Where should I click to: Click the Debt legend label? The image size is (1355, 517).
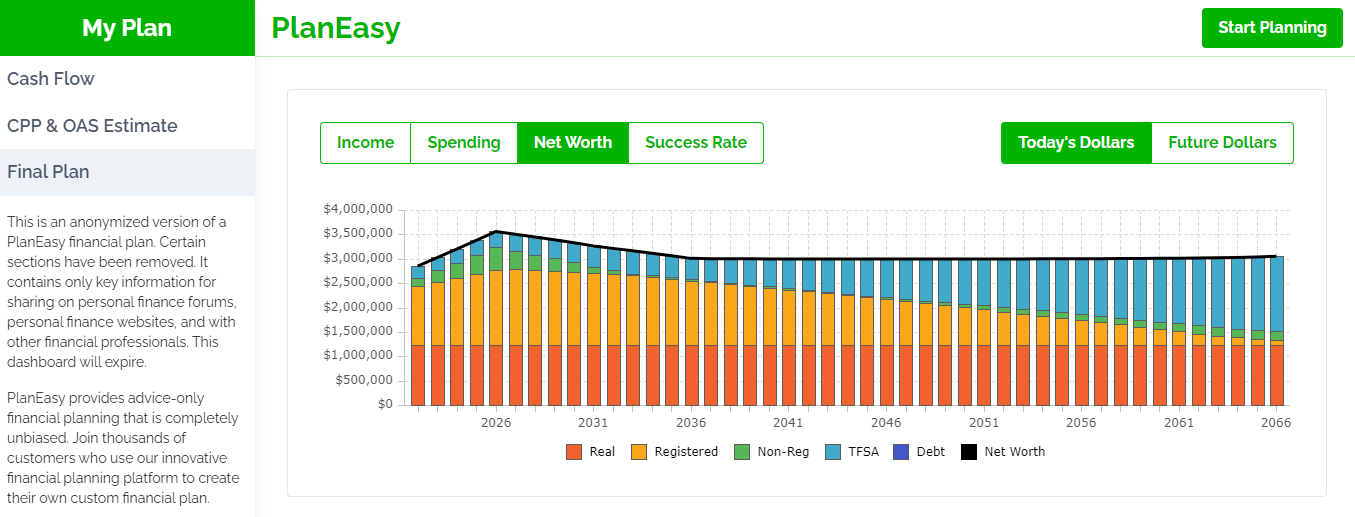[x=931, y=452]
